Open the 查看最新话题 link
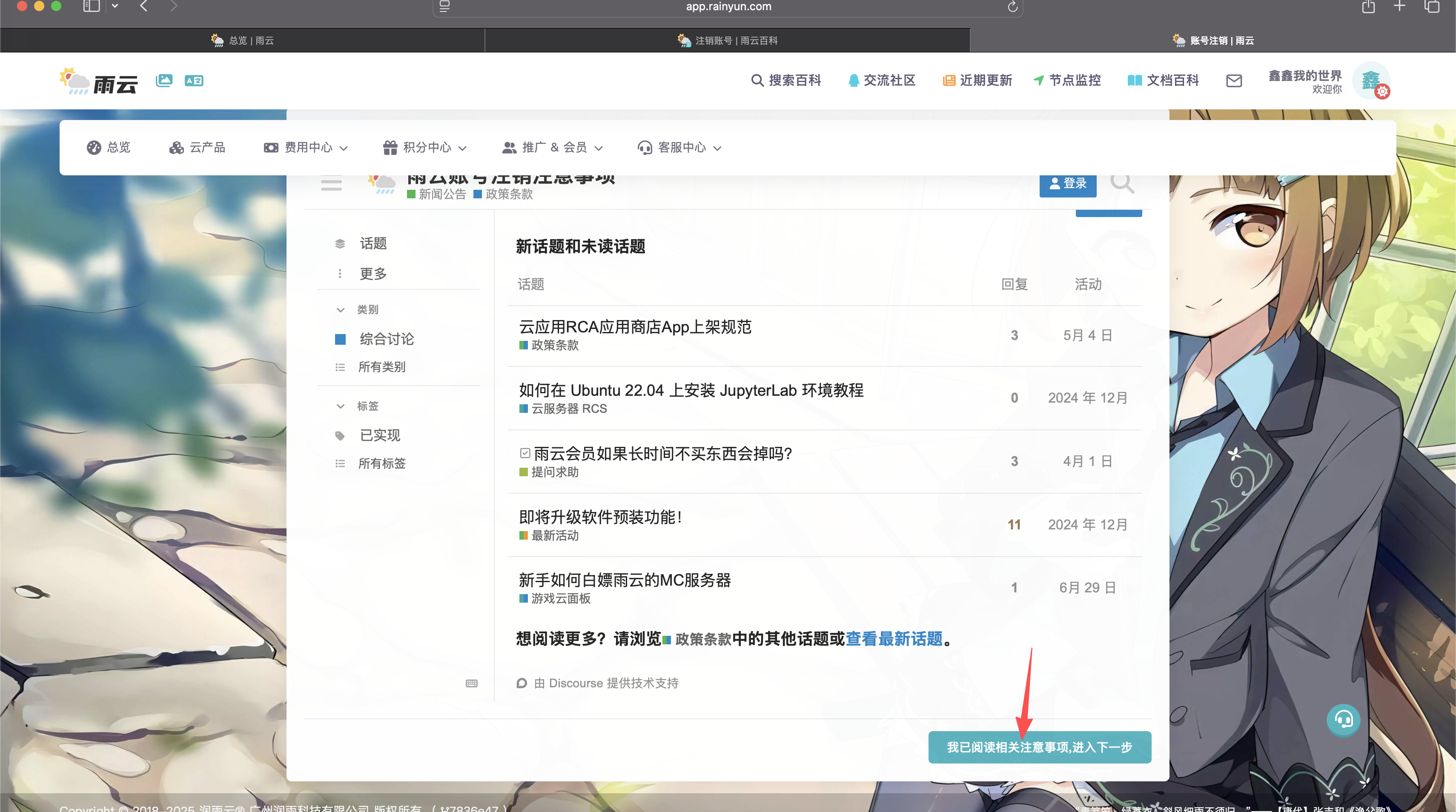Viewport: 1456px width, 812px height. 894,639
